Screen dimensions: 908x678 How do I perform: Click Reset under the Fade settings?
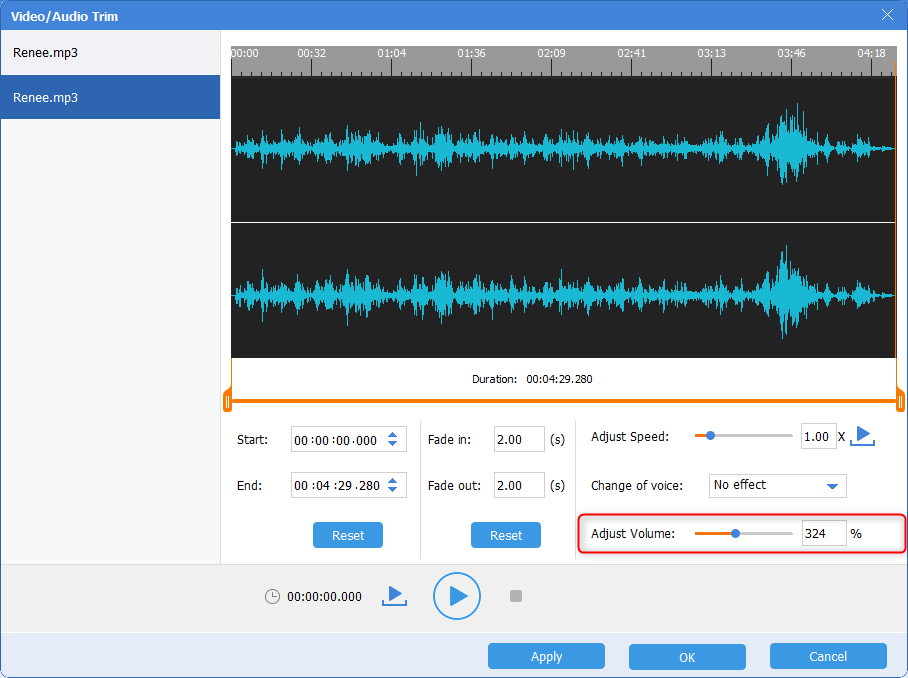tap(506, 535)
